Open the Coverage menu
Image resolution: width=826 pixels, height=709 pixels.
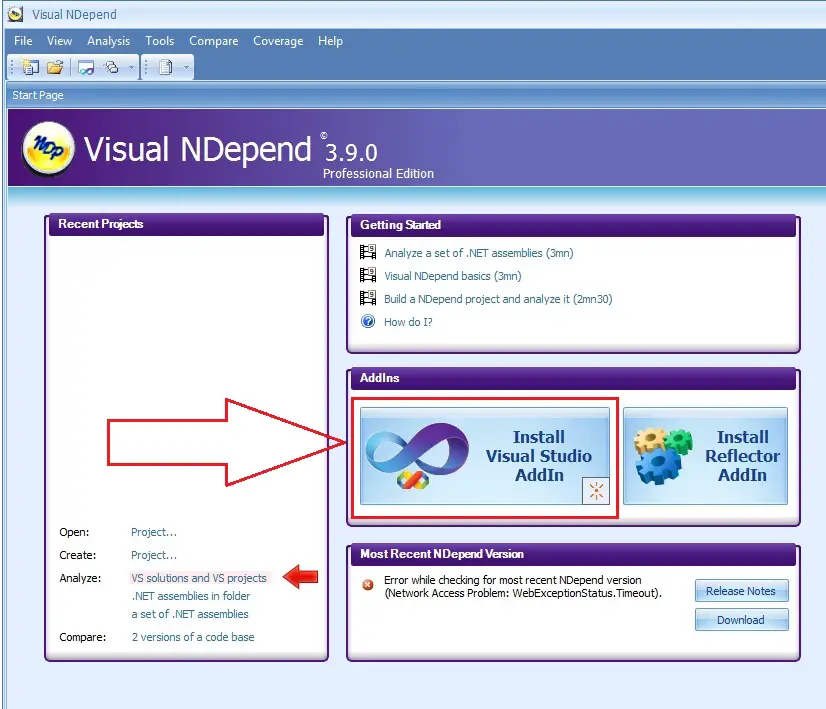click(278, 41)
